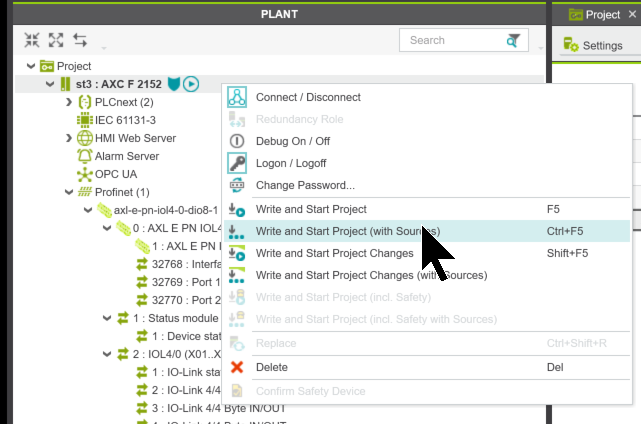The image size is (641, 424).
Task: Click the shield icon next to st3
Action: click(174, 84)
